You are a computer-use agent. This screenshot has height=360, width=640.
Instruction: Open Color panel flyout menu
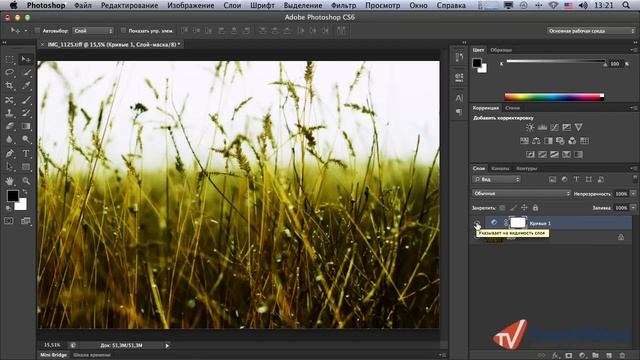633,50
